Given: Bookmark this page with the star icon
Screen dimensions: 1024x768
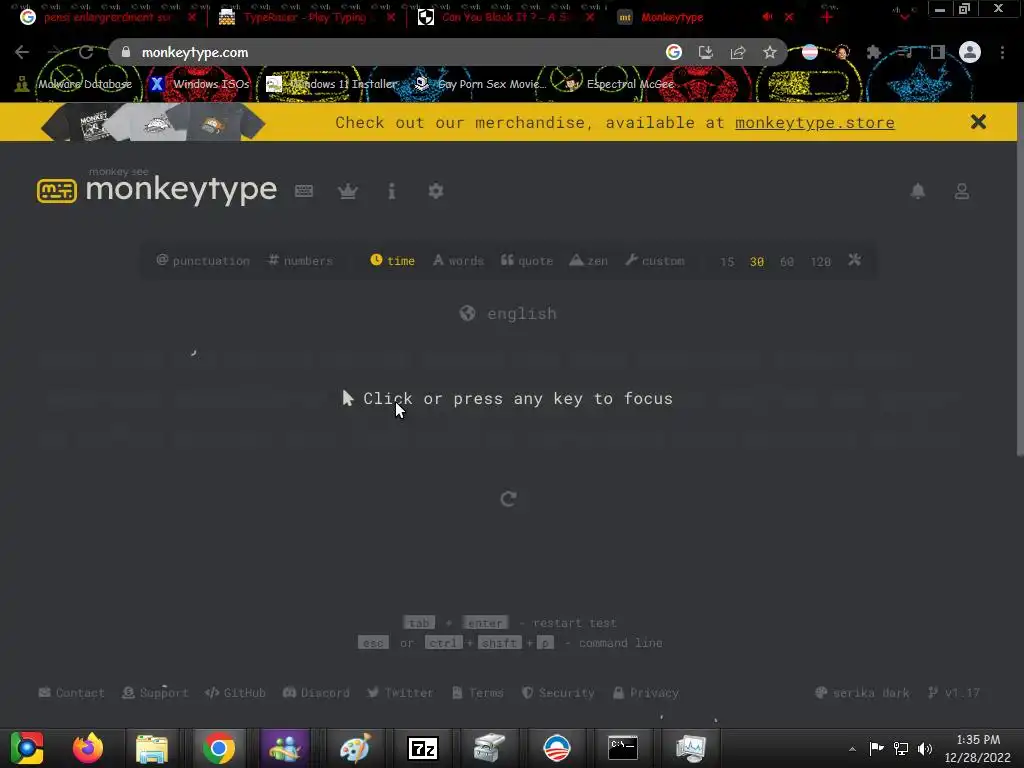Looking at the screenshot, I should pyautogui.click(x=769, y=52).
